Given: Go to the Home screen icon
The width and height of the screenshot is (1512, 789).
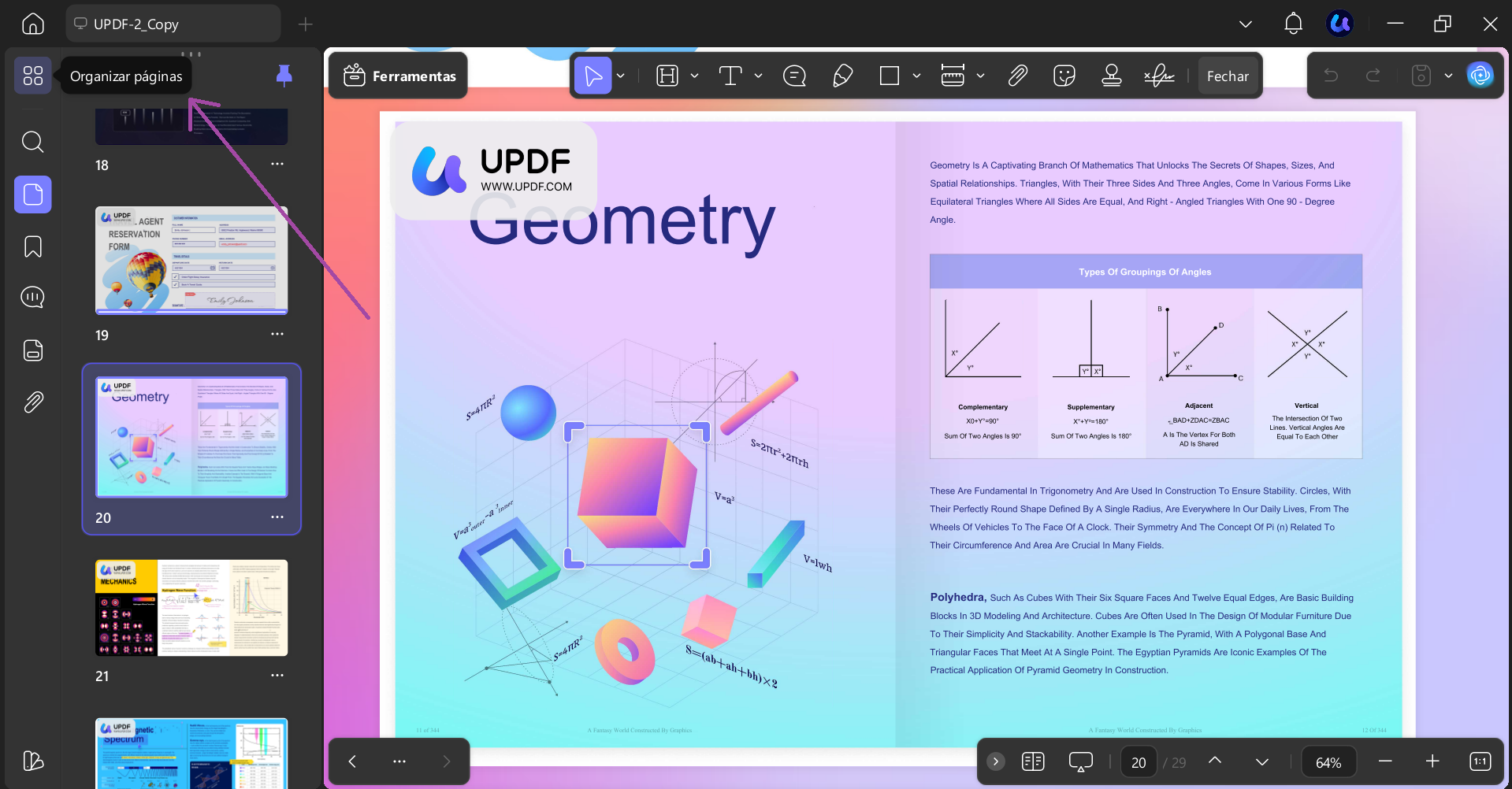Looking at the screenshot, I should click(x=33, y=24).
